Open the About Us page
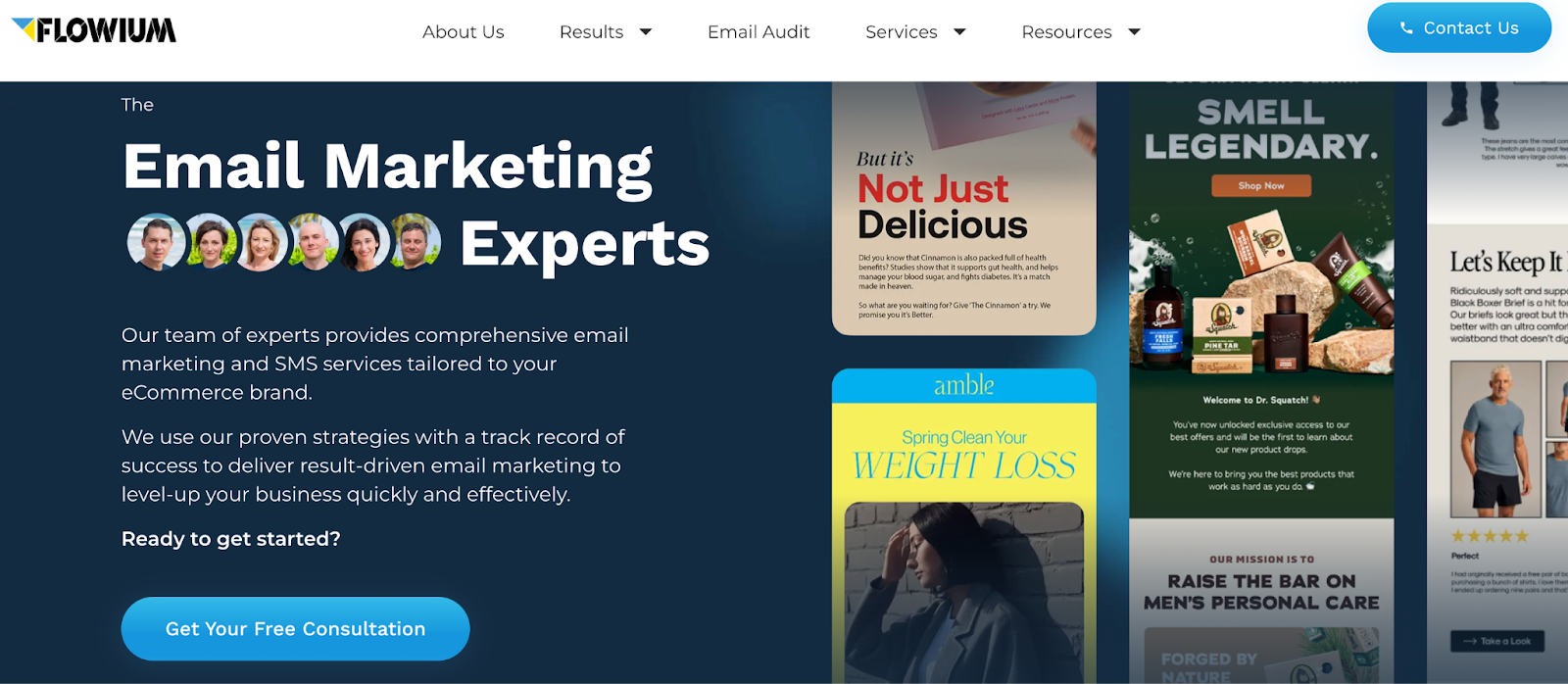This screenshot has width=1568, height=684. [x=464, y=32]
